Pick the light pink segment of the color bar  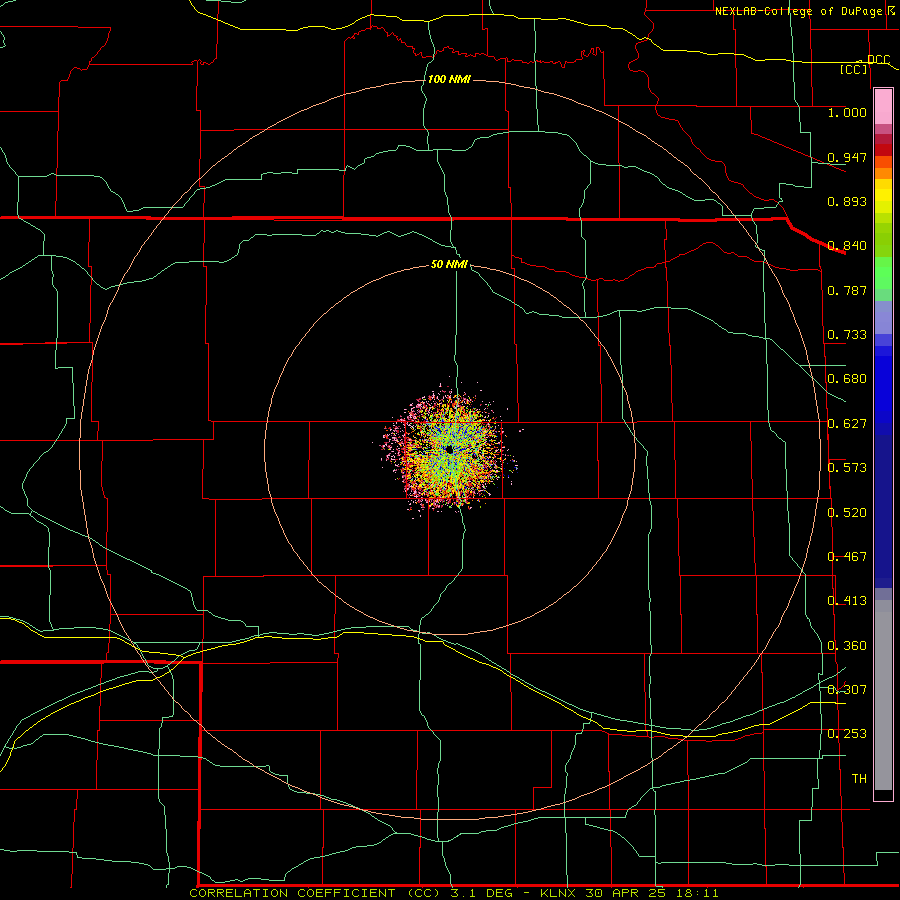tap(883, 107)
